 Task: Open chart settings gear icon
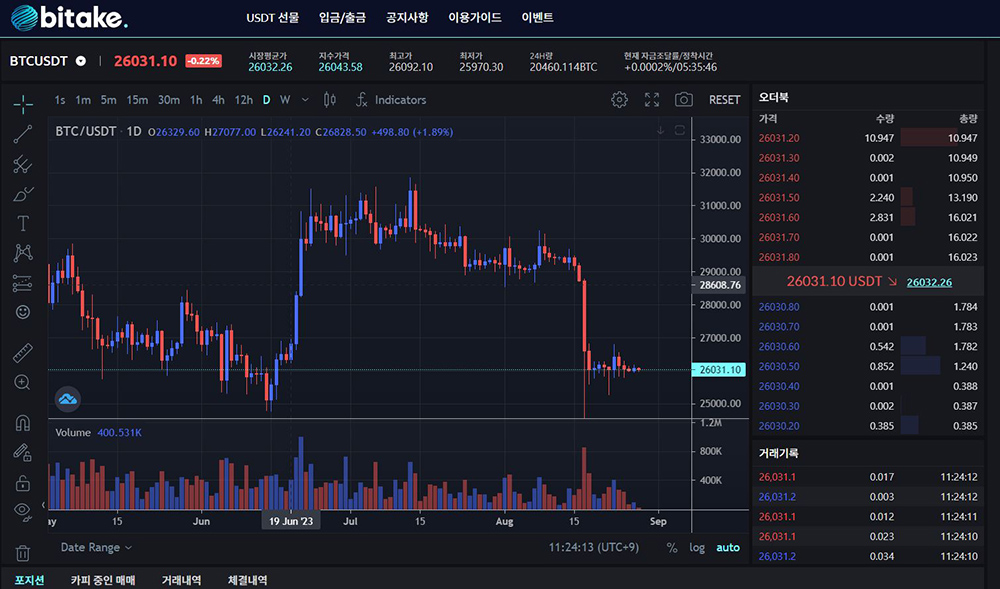(619, 100)
